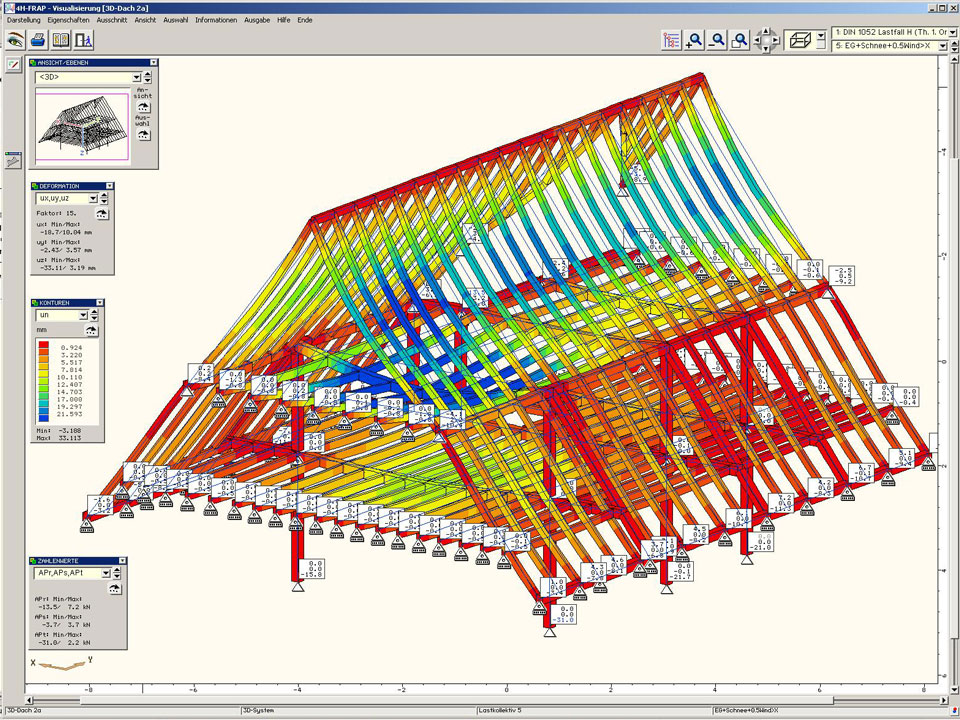This screenshot has width=960, height=720.
Task: Click the red swatch in contour legend
Action: point(44,345)
